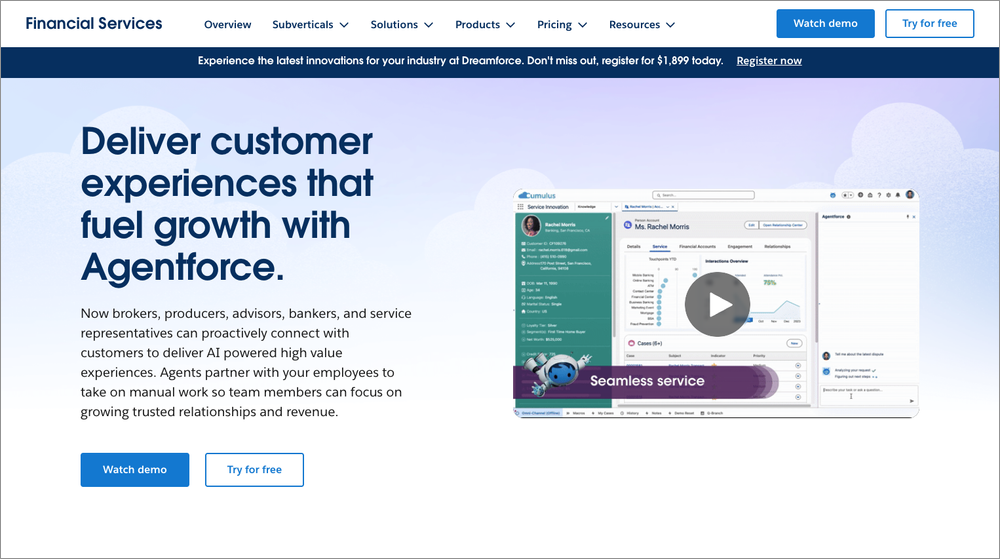Click Try for free in the top header

pyautogui.click(x=929, y=24)
